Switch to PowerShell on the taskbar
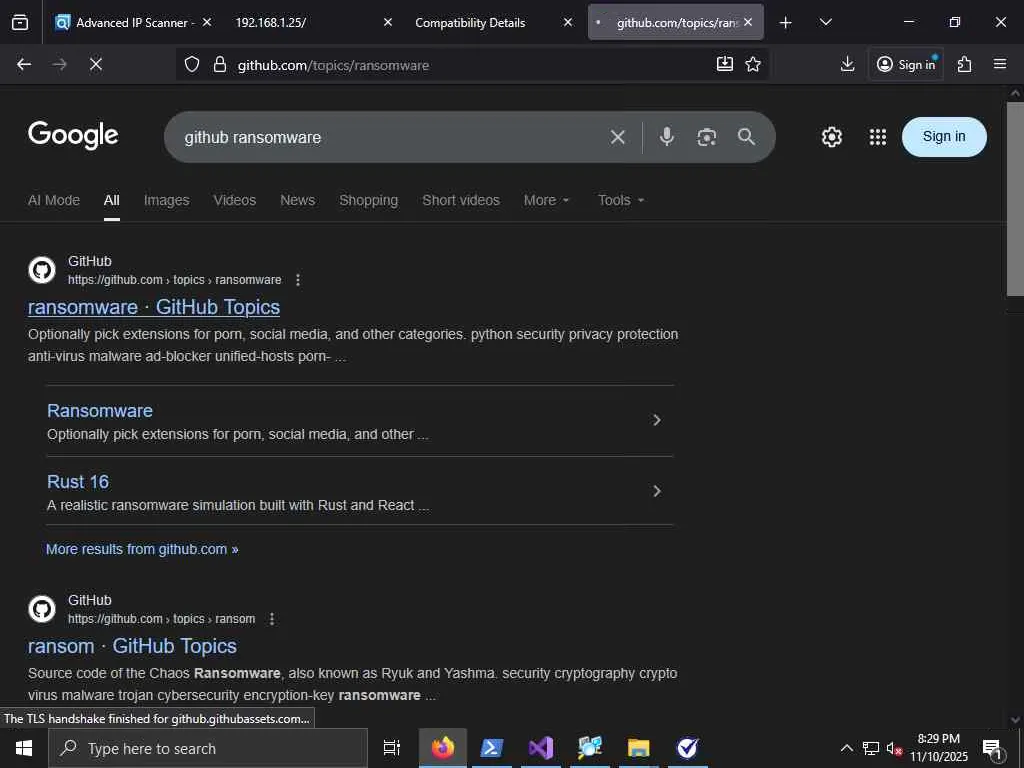 click(x=491, y=748)
